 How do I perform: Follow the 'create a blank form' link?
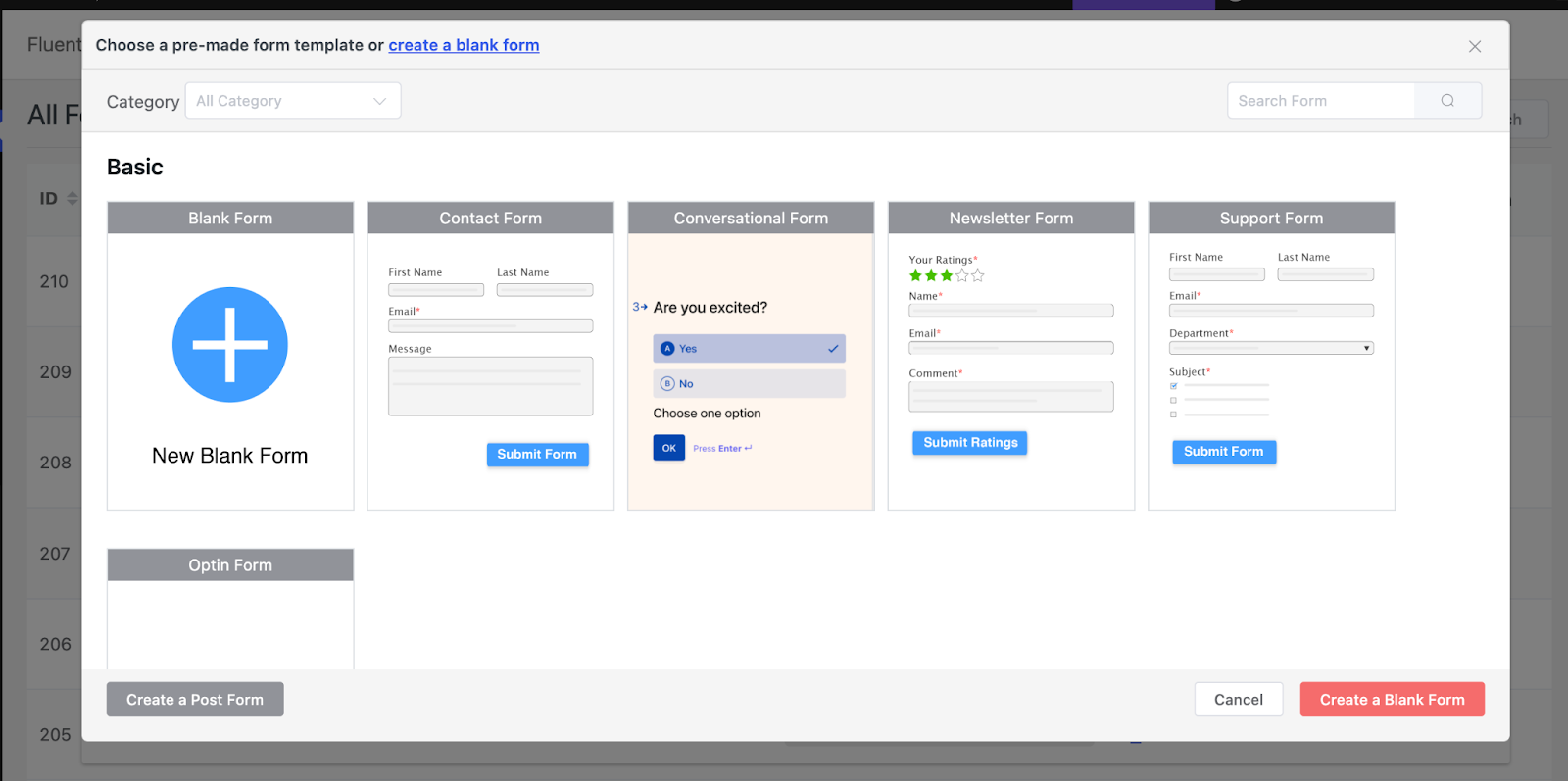click(464, 45)
